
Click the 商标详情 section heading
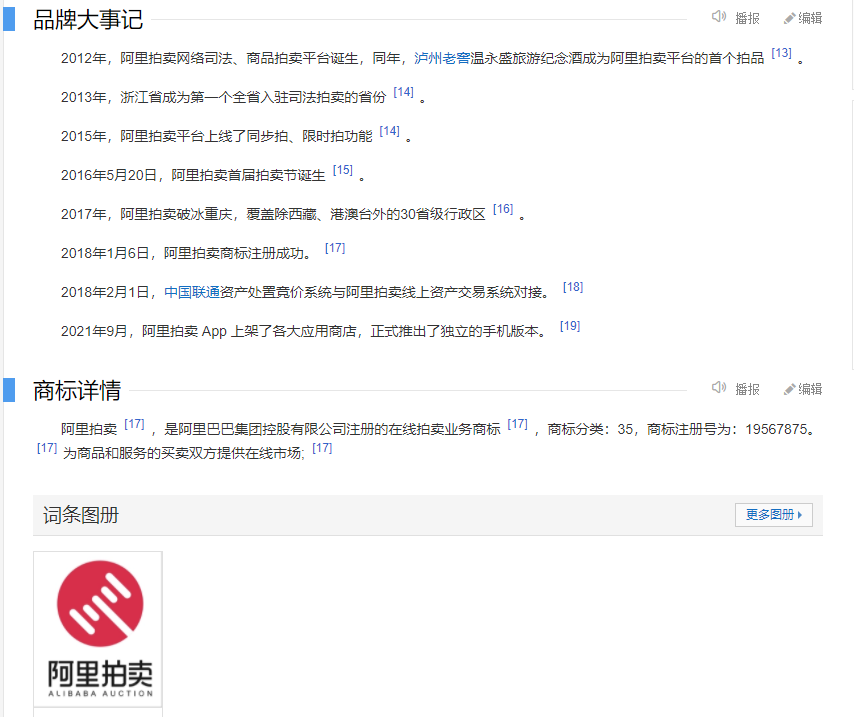pyautogui.click(x=77, y=391)
